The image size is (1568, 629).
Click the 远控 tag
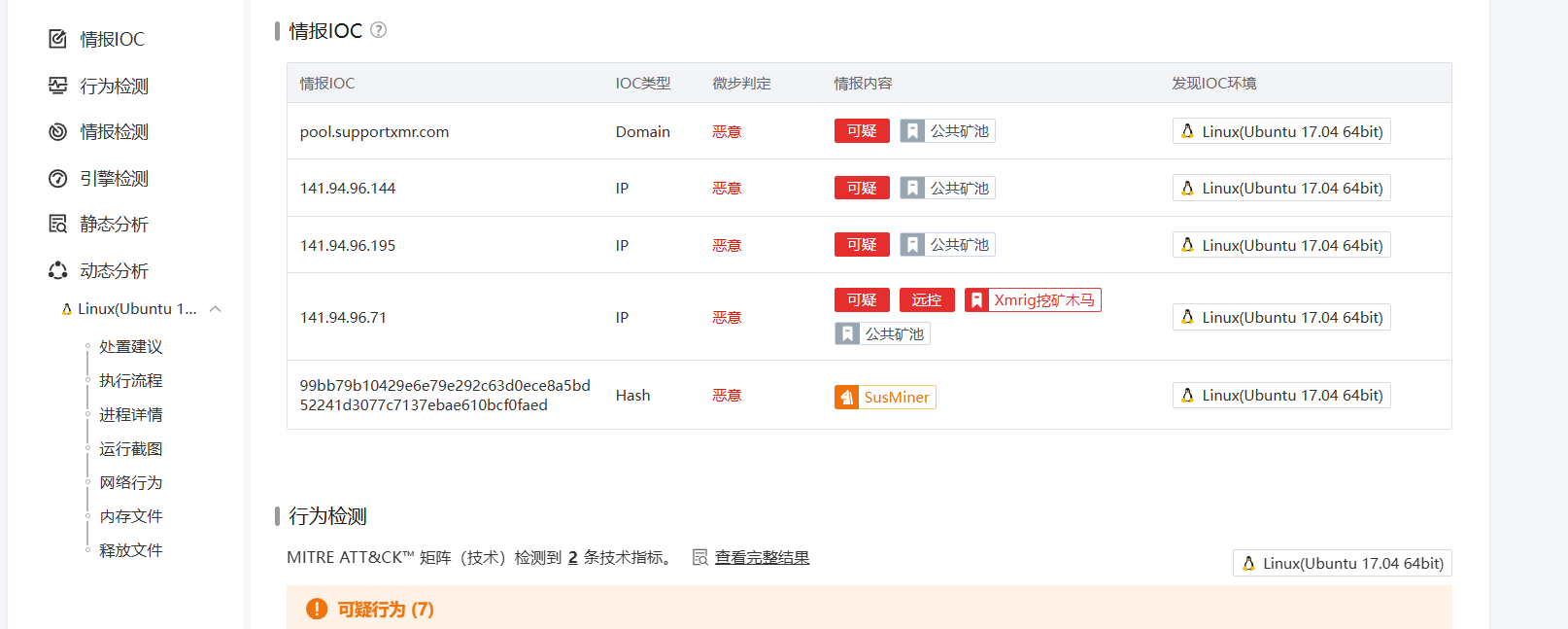coord(927,300)
